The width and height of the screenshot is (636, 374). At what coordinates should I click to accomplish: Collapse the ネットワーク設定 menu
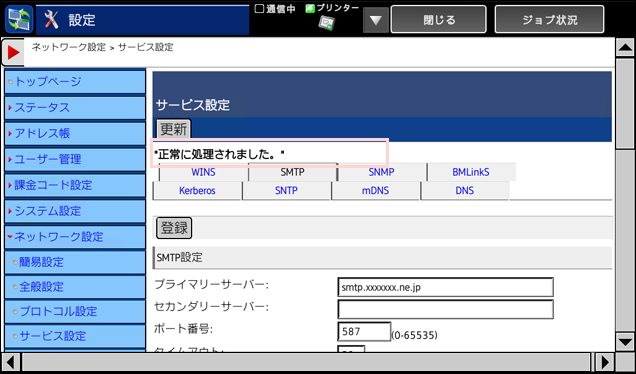[75, 237]
